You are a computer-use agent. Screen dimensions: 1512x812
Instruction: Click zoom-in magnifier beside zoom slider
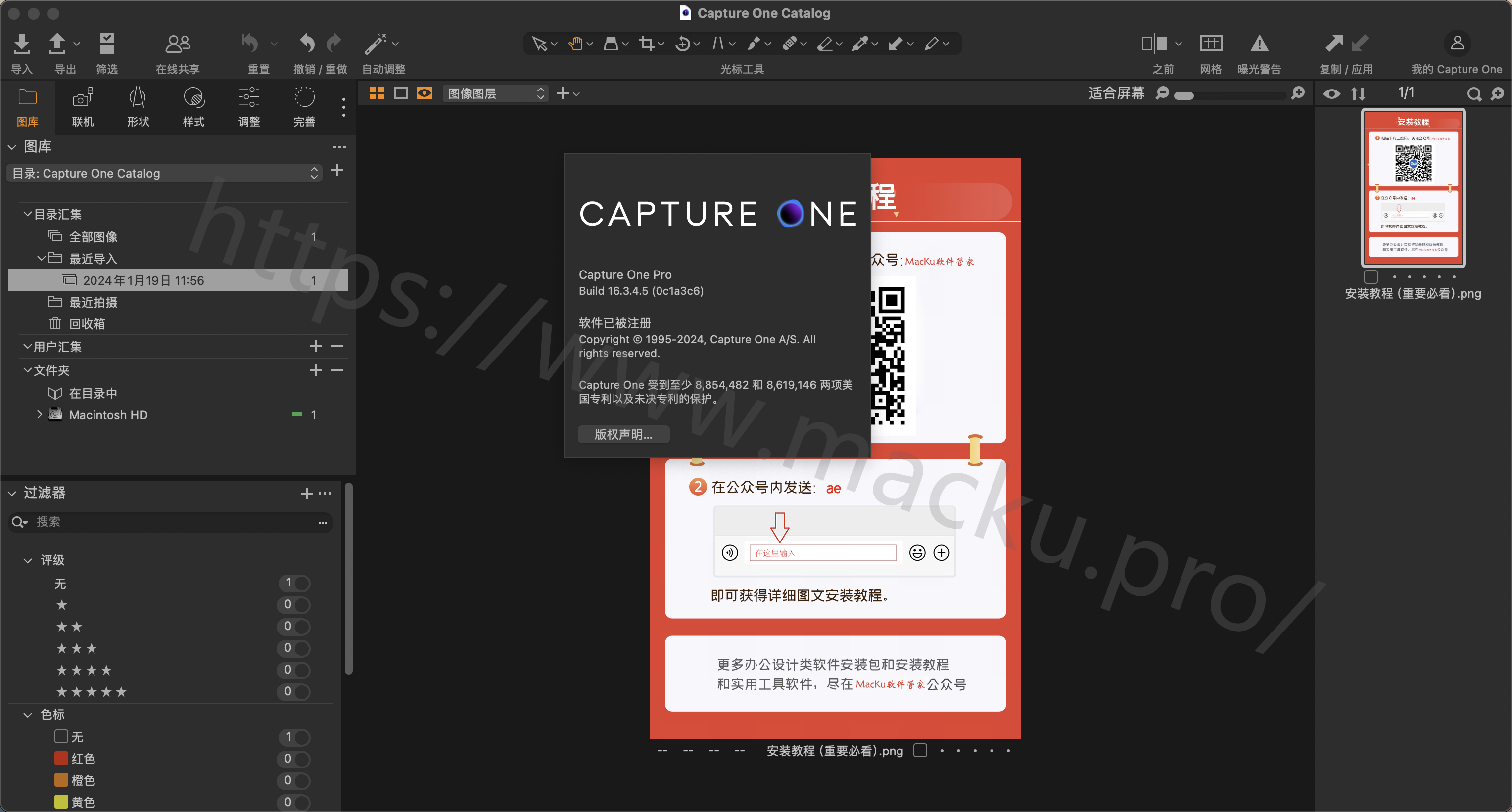1298,93
